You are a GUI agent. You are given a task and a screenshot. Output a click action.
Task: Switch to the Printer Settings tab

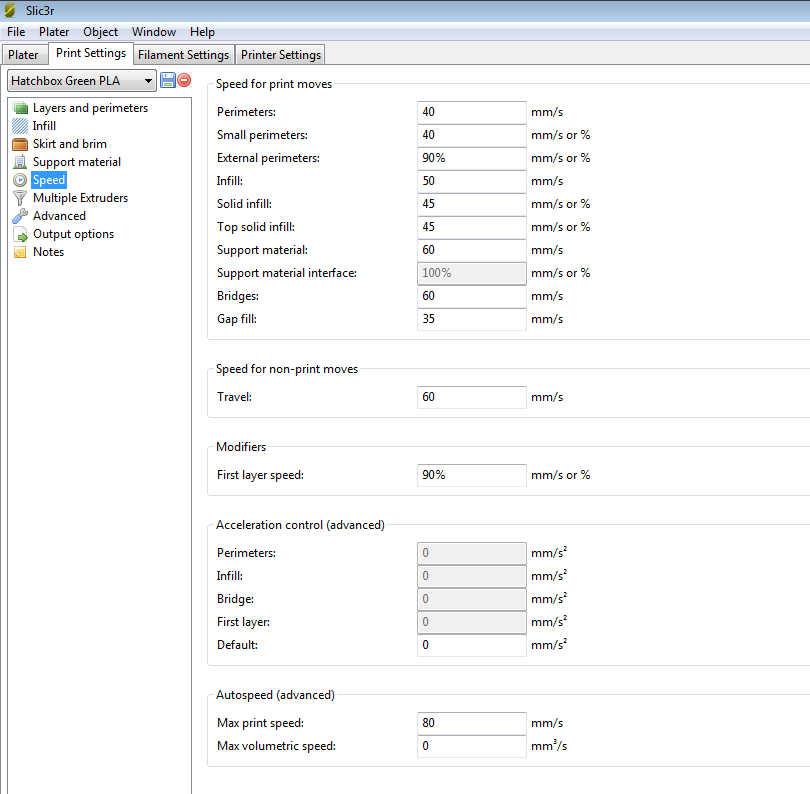point(281,55)
